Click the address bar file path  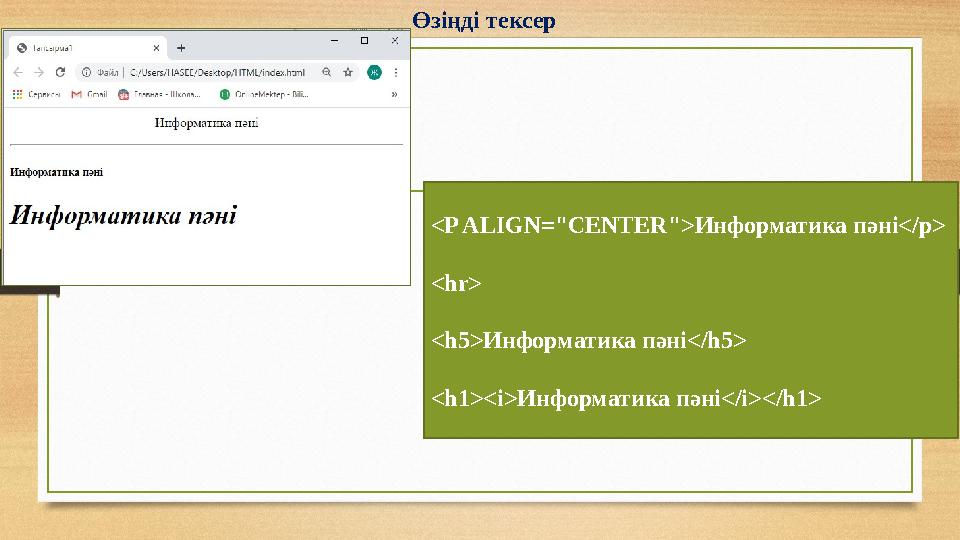point(217,72)
